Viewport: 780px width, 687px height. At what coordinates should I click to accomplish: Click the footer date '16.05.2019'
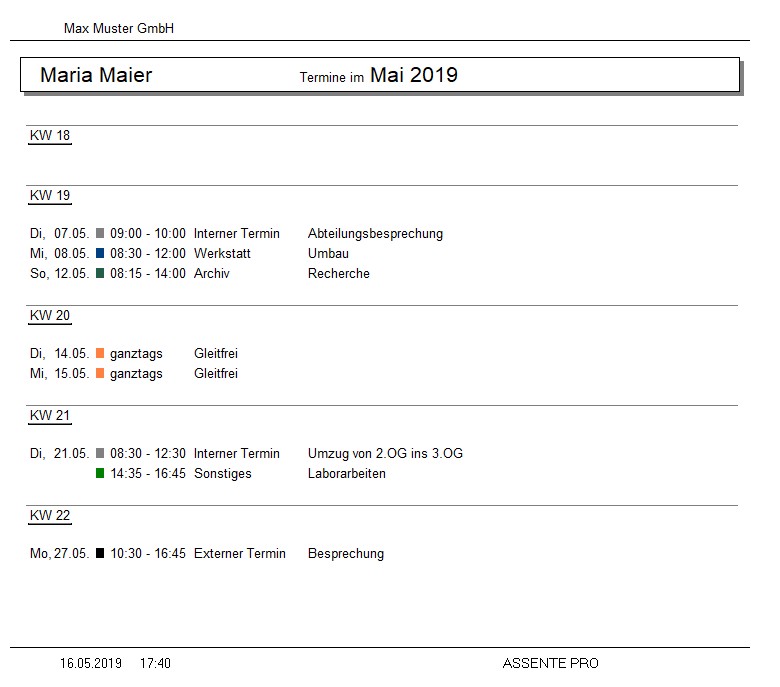pos(91,663)
